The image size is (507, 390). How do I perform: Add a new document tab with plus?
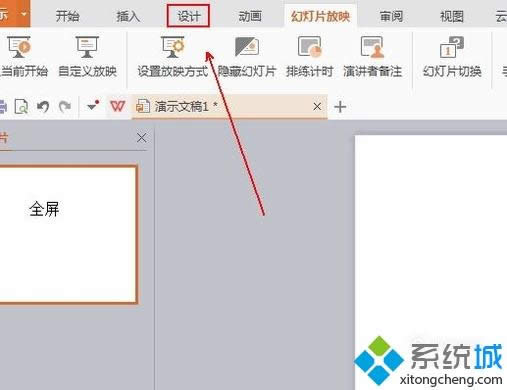[340, 107]
